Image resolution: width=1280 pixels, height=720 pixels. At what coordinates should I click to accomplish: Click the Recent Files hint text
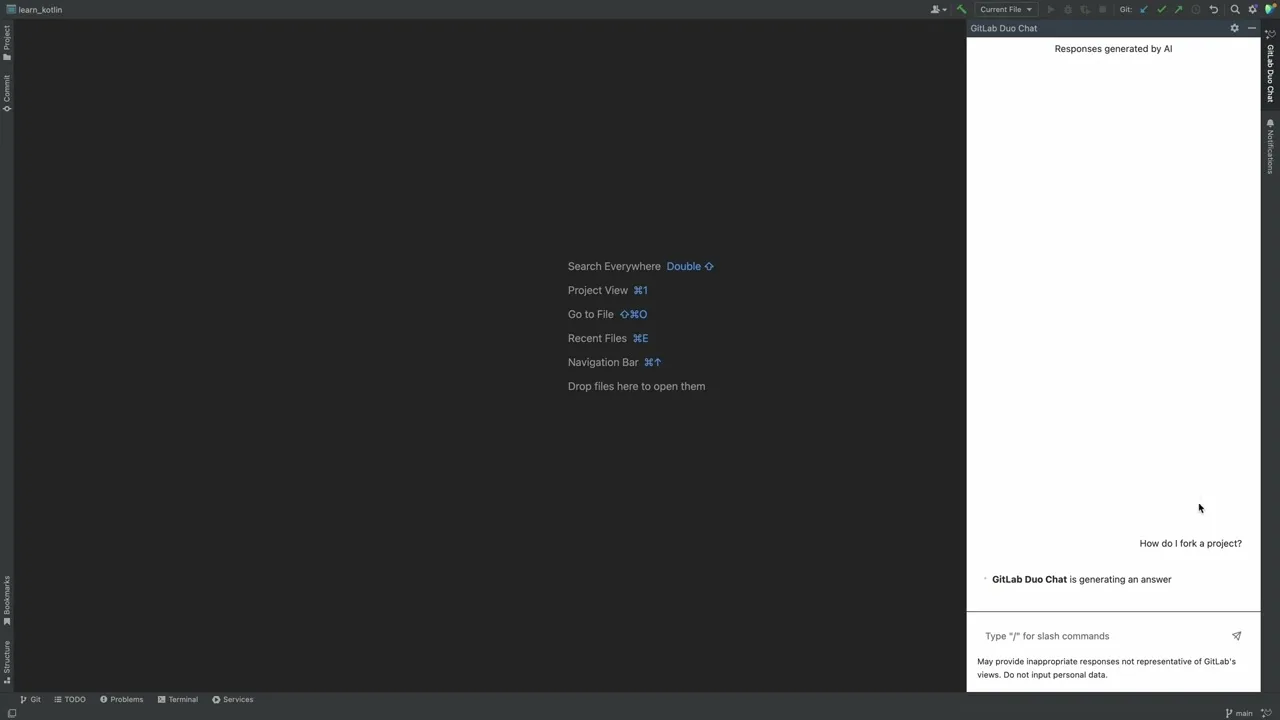[597, 339]
